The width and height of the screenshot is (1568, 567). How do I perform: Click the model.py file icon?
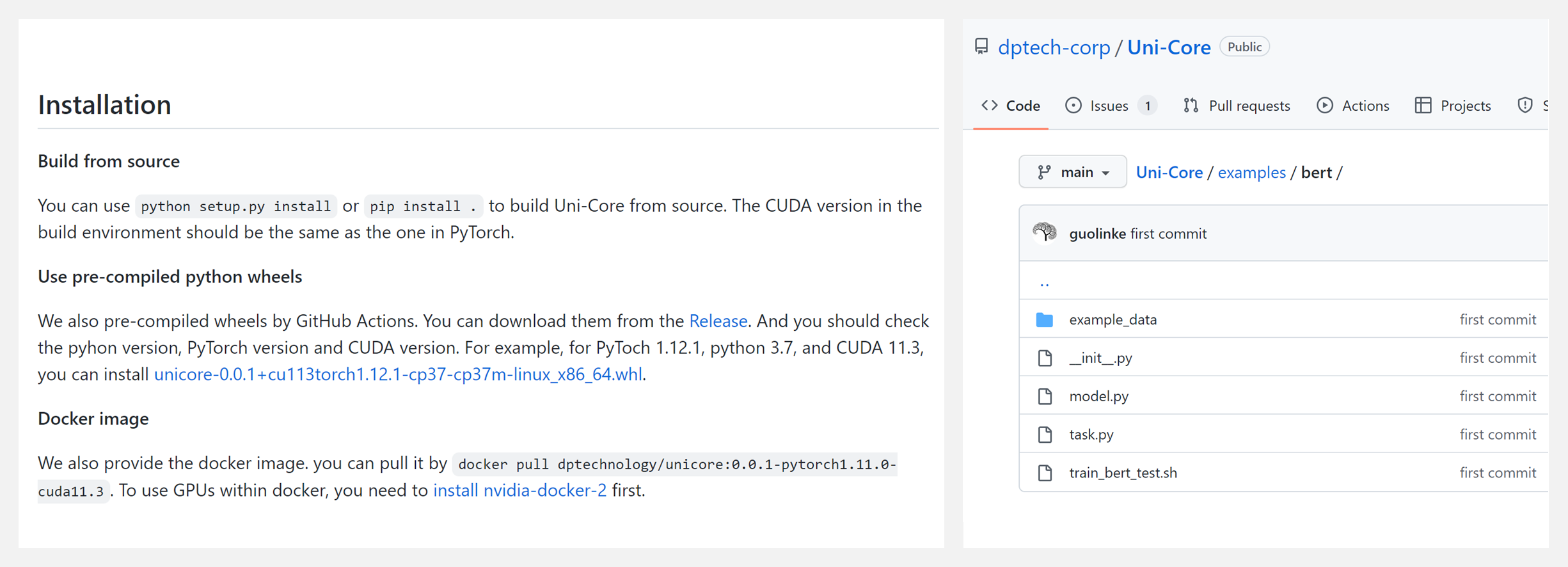[1045, 396]
